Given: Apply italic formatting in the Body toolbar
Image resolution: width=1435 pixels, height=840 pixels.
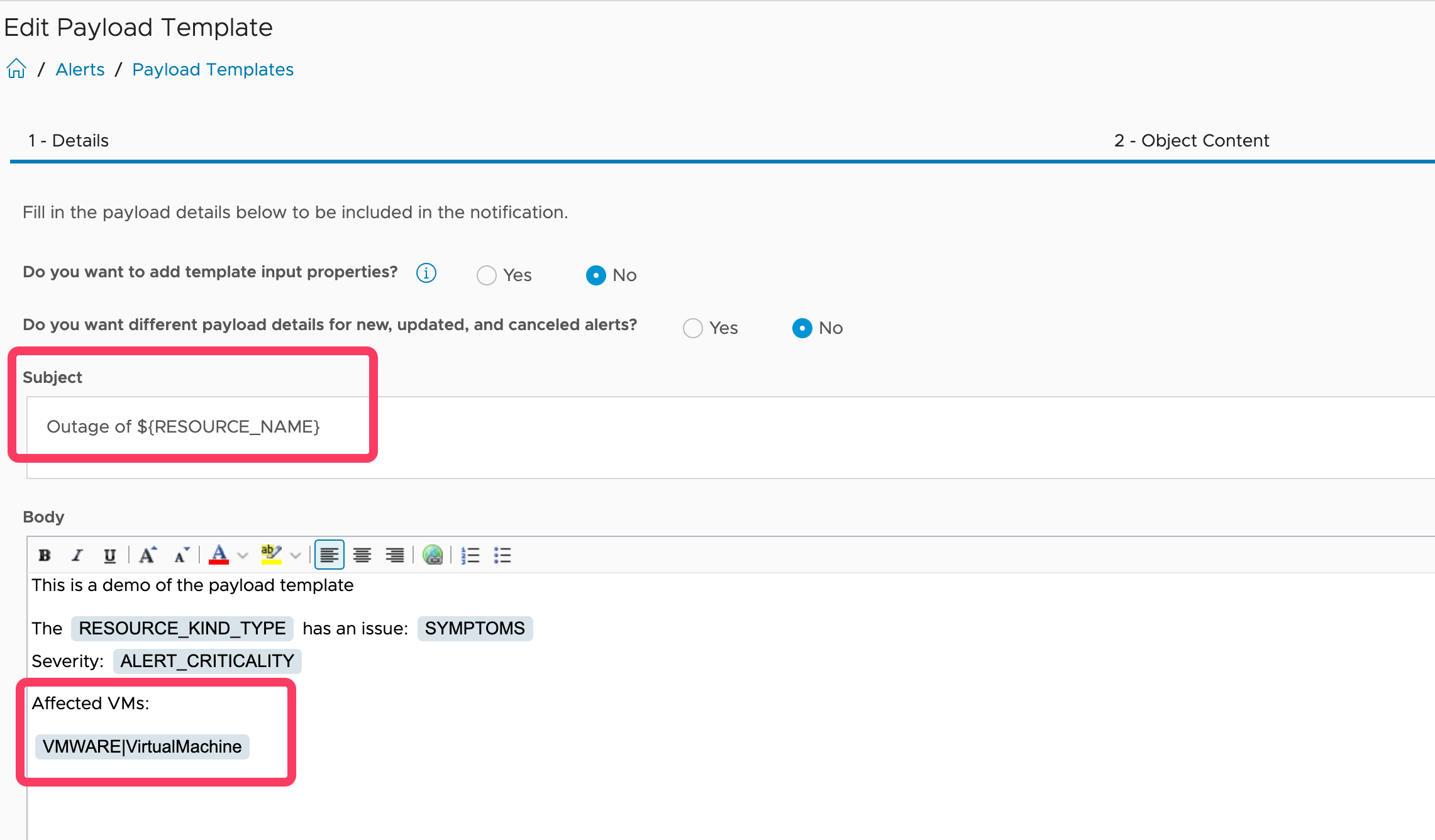Looking at the screenshot, I should [x=77, y=555].
